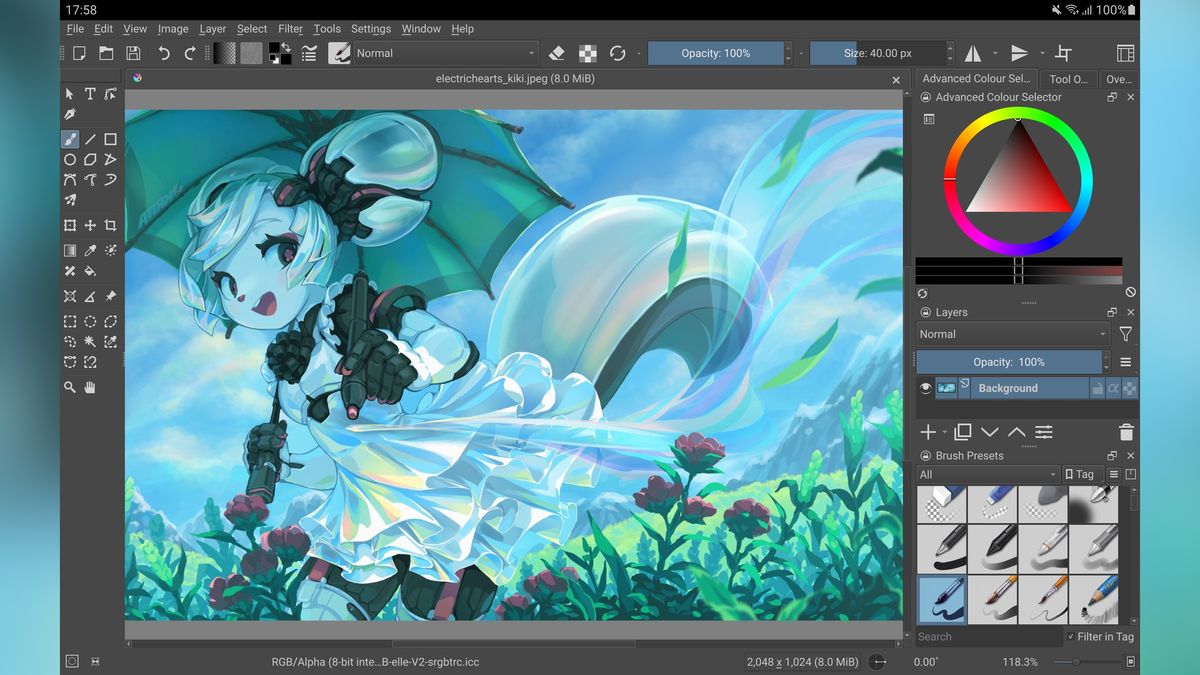Select the Calligraphy tool

(x=70, y=115)
